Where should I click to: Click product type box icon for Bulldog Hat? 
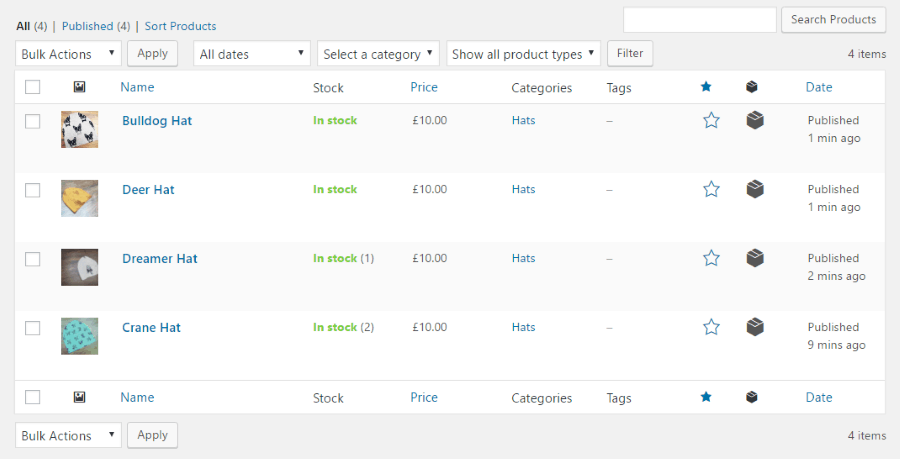[755, 120]
